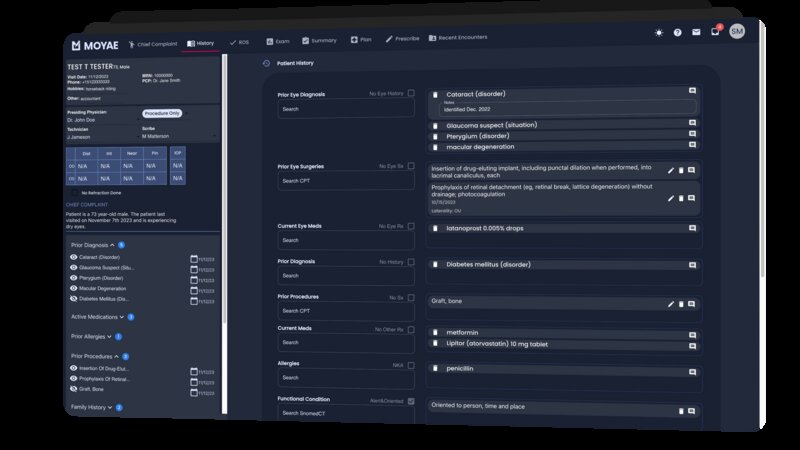Expand the Prior Allergies section
This screenshot has width=800, height=450.
(109, 336)
